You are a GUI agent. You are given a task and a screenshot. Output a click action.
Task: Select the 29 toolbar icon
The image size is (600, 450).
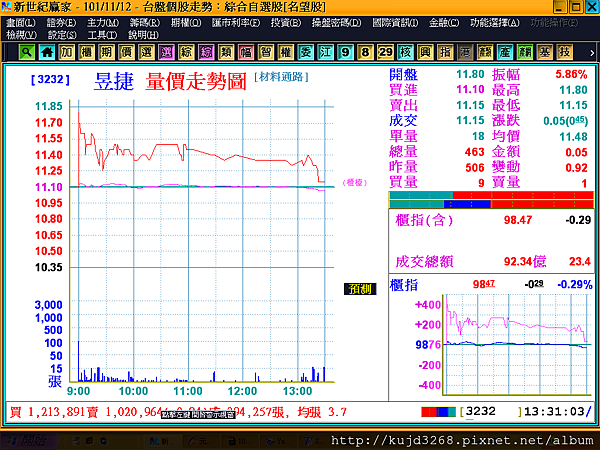point(385,52)
